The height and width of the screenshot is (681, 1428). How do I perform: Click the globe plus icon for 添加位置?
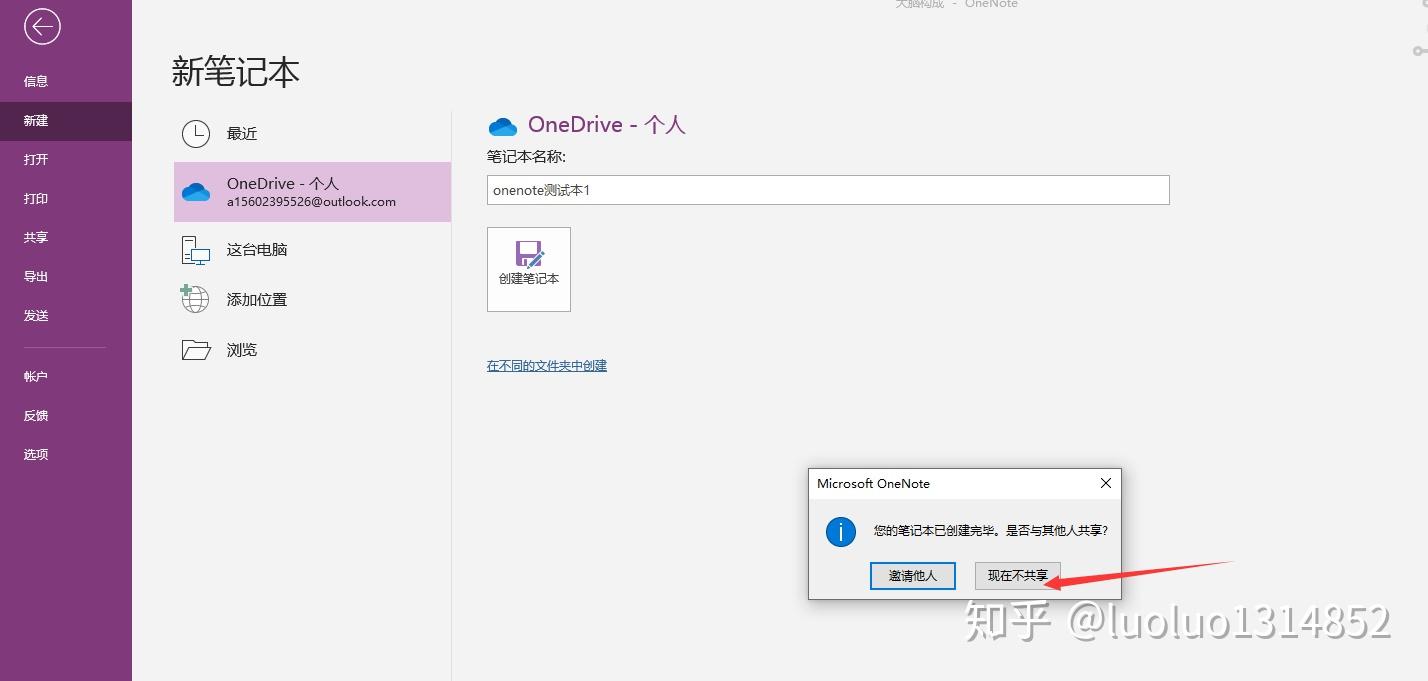click(194, 298)
